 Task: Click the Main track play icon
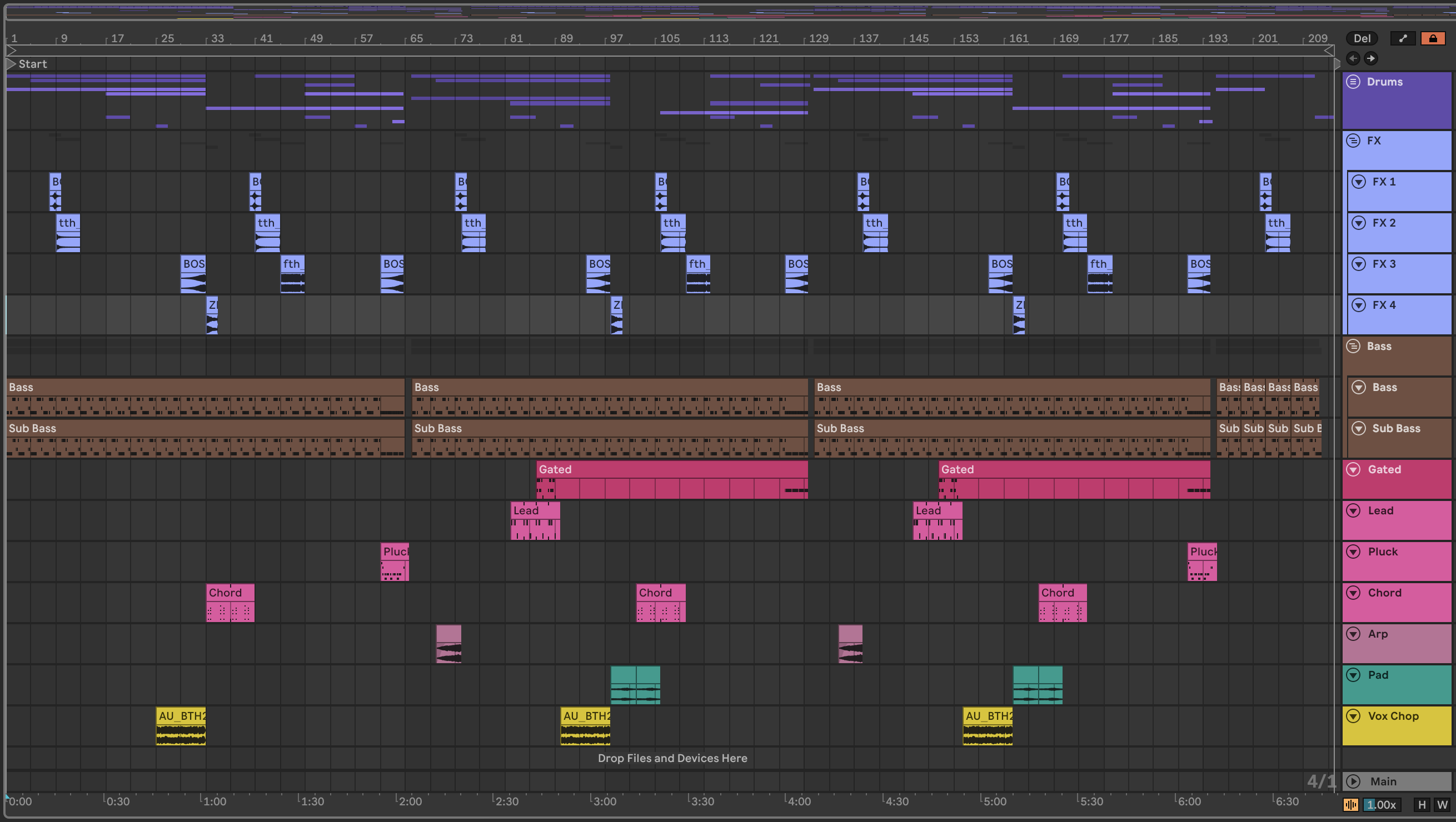coord(1353,782)
